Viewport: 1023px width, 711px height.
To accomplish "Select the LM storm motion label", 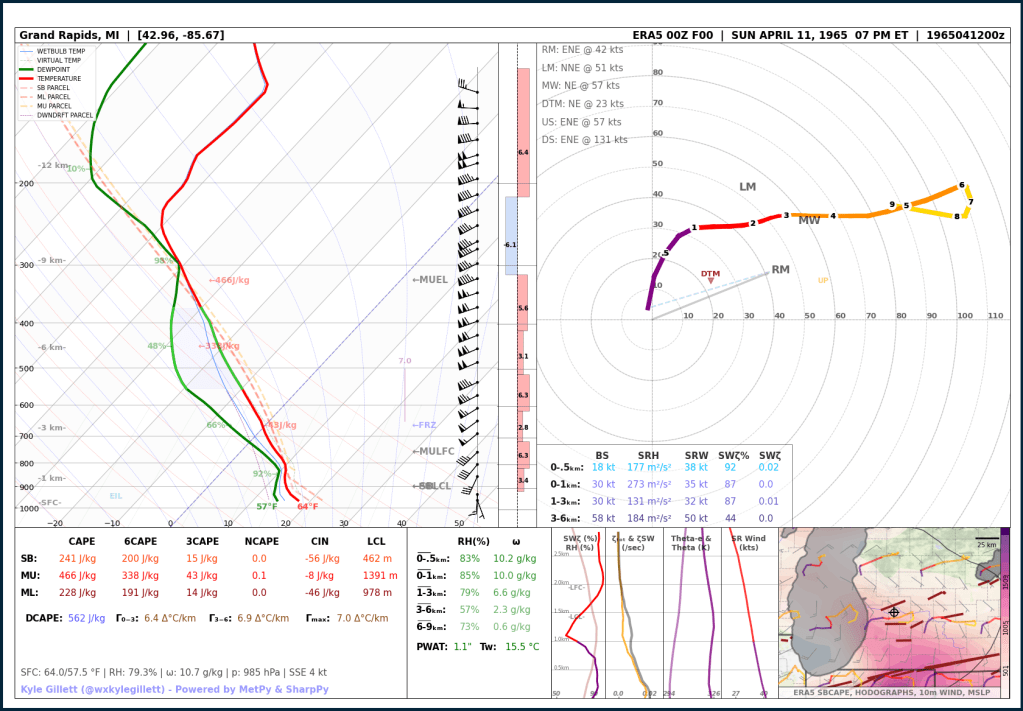I will pyautogui.click(x=747, y=187).
